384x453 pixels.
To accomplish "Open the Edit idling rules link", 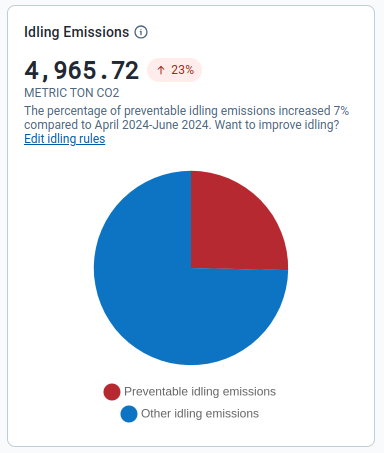I will [x=65, y=139].
